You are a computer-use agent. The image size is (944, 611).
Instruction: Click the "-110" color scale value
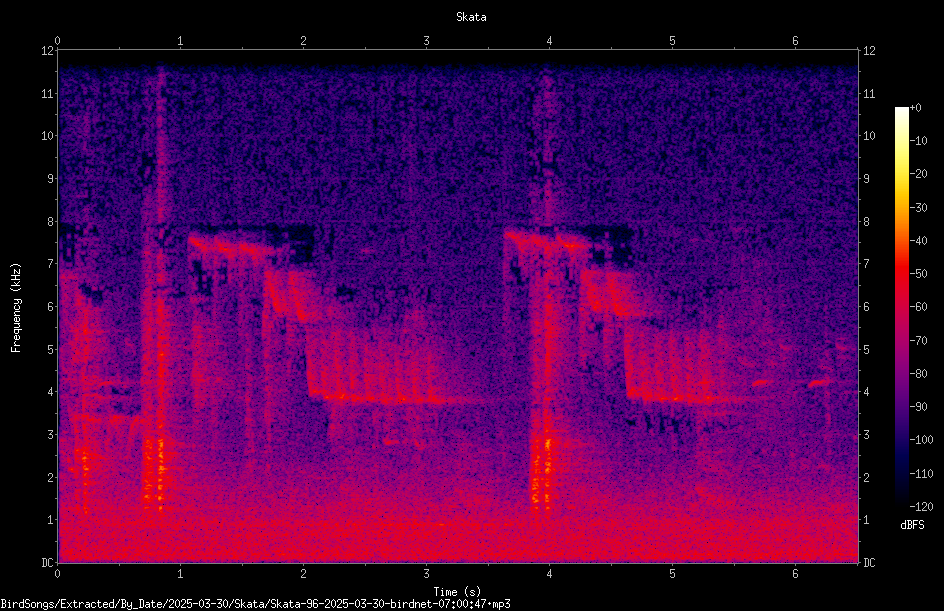pos(921,474)
